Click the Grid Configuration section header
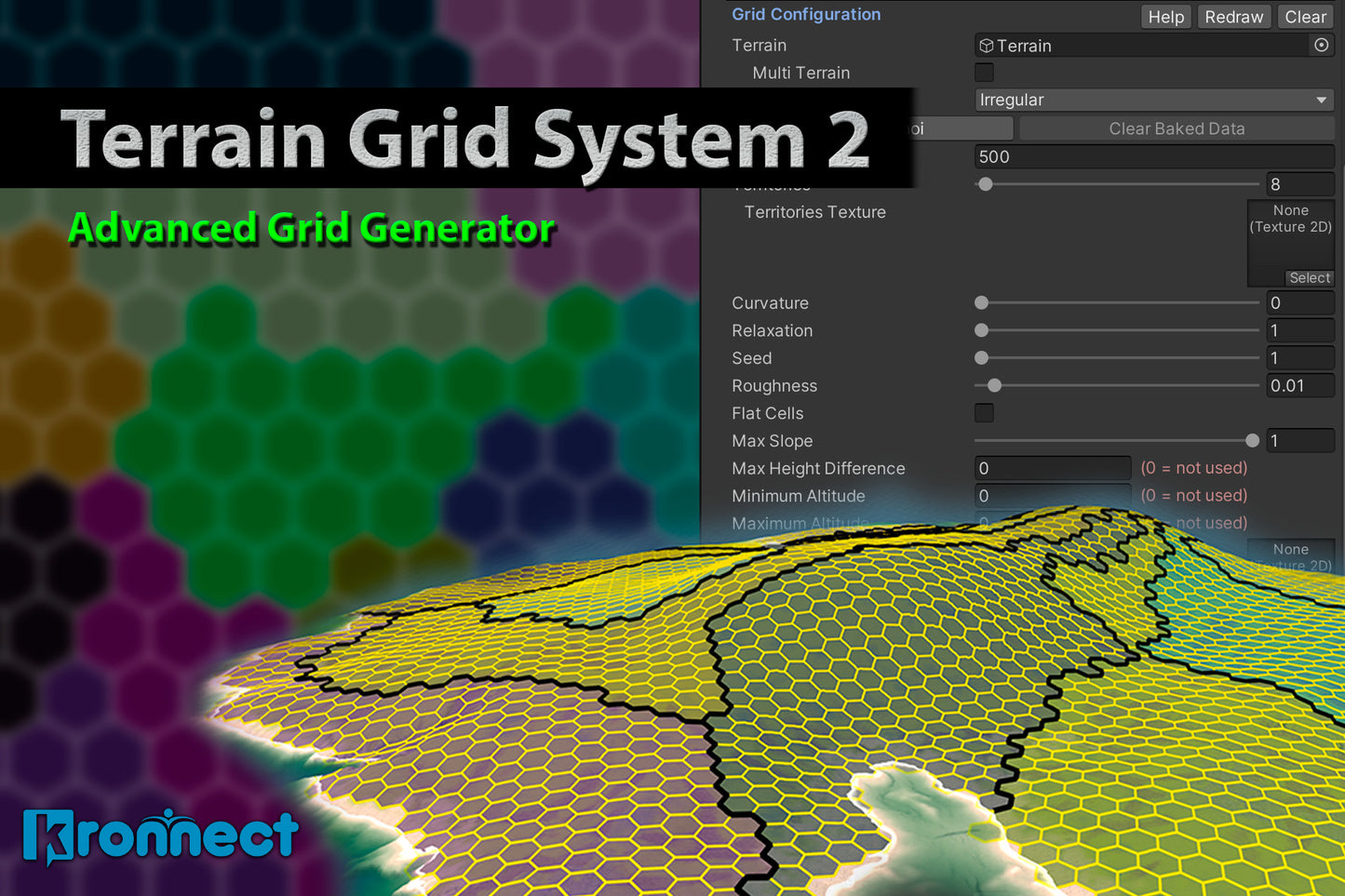The height and width of the screenshot is (896, 1345). (806, 15)
